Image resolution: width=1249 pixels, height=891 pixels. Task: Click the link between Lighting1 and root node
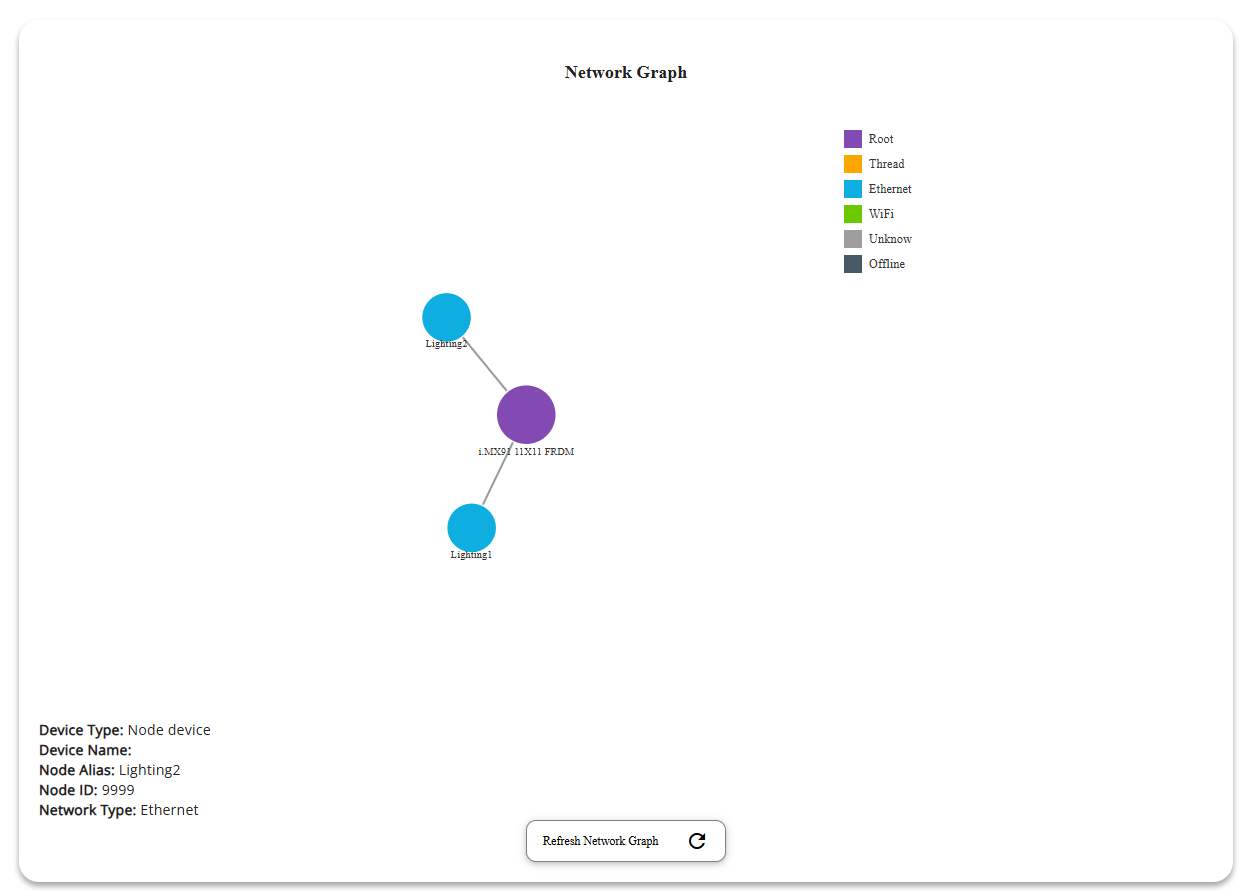click(x=495, y=478)
